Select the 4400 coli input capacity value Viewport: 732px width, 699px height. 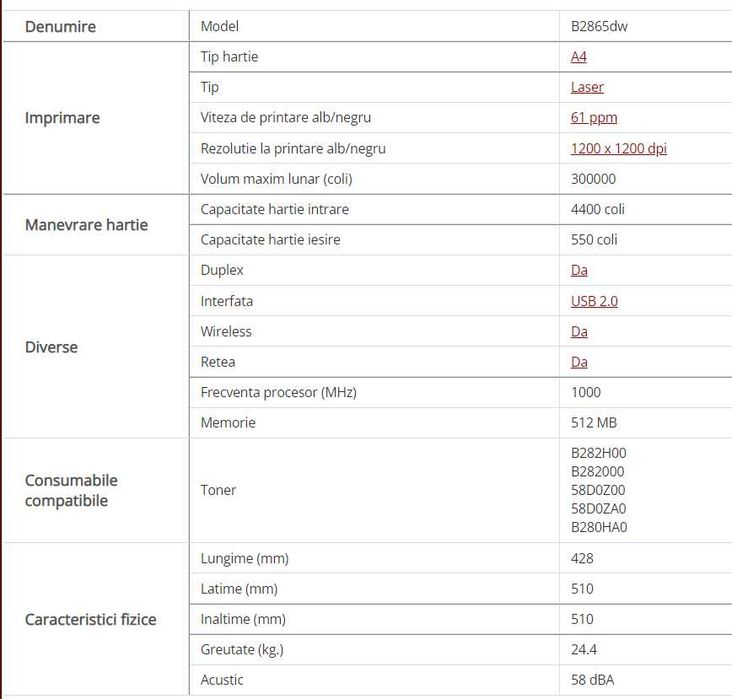(x=598, y=210)
